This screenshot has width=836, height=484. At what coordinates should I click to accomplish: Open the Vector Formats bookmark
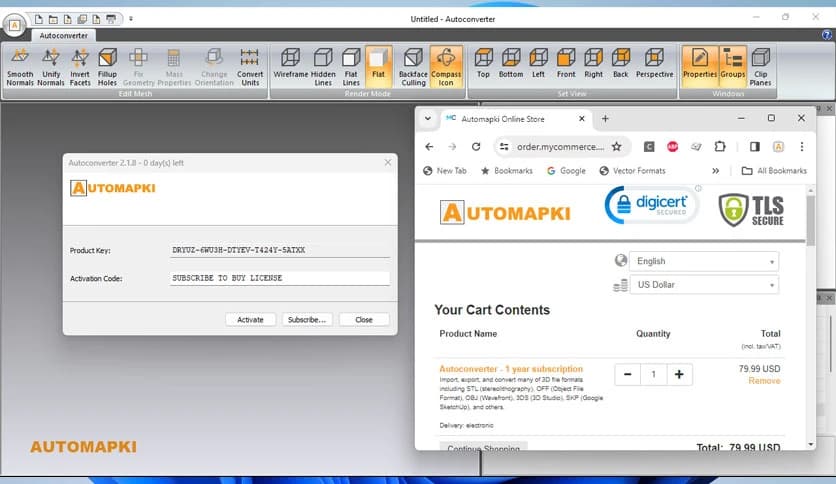[632, 171]
